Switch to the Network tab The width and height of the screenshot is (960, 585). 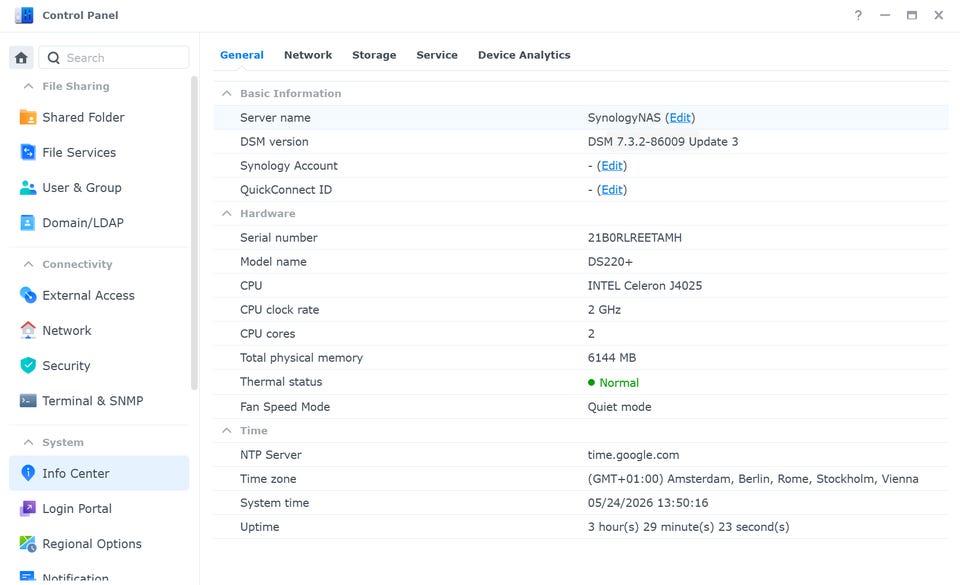pos(308,55)
